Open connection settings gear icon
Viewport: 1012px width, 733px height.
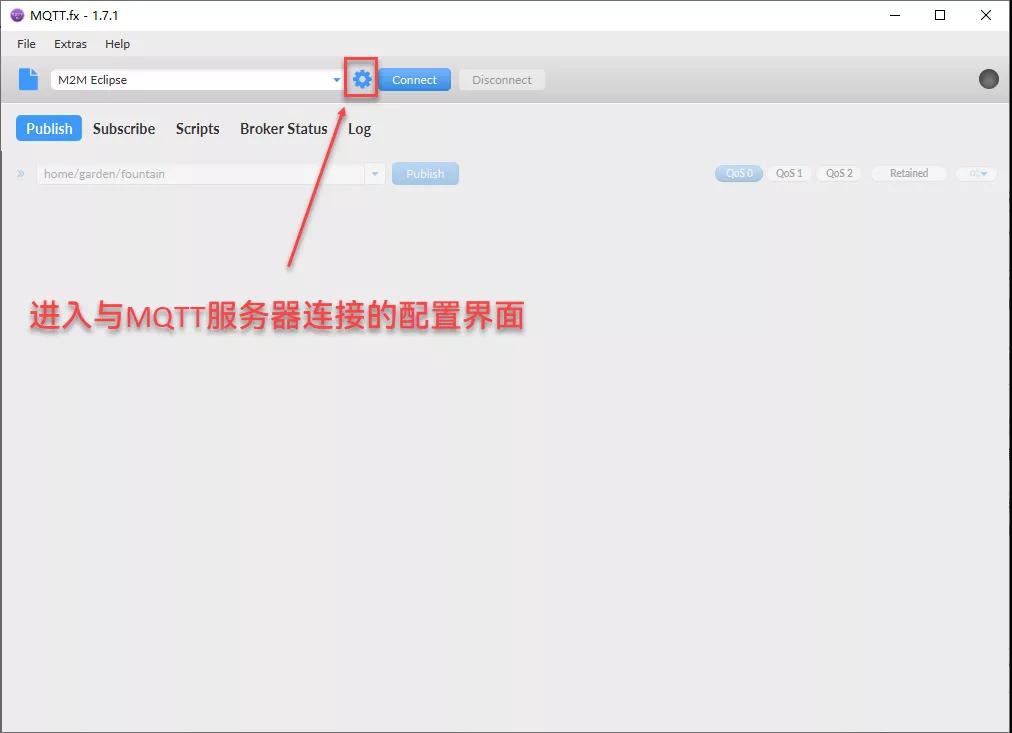click(362, 79)
